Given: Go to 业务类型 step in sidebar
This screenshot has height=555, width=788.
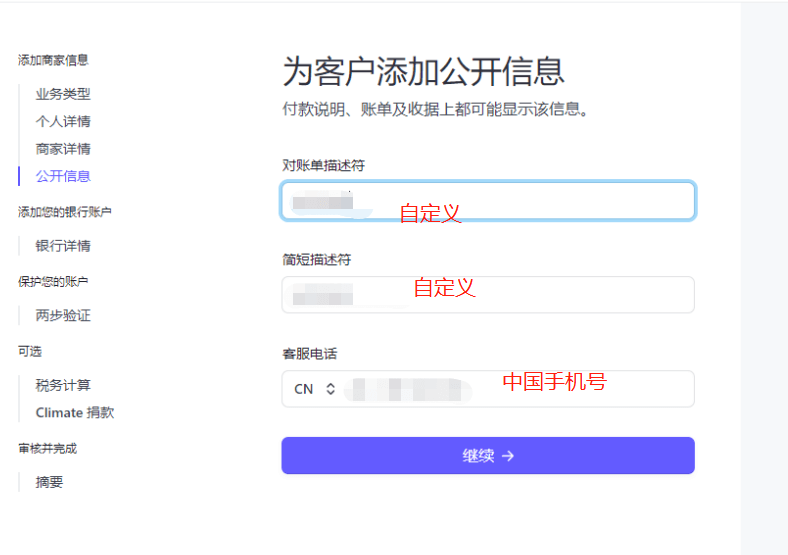Looking at the screenshot, I should (63, 94).
